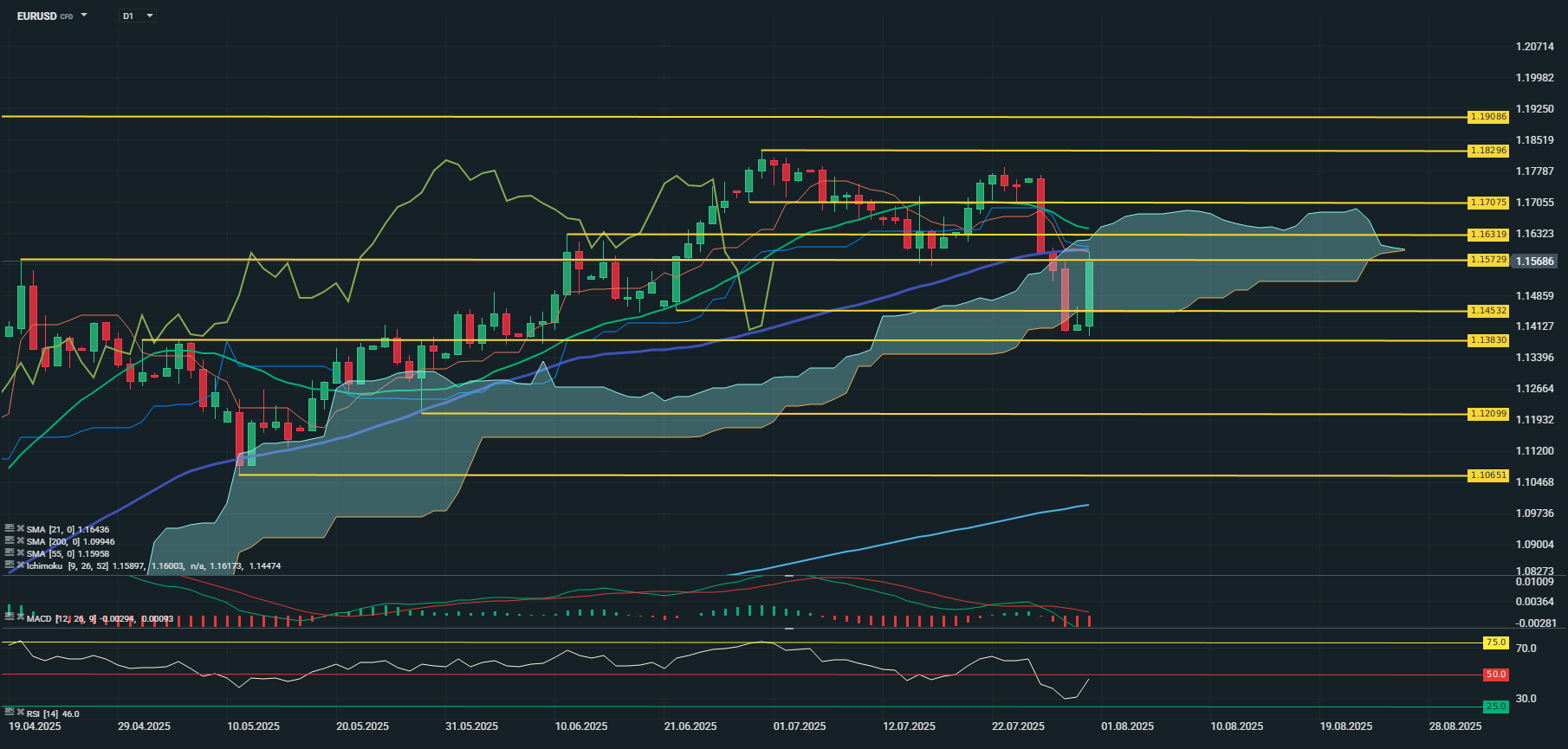1568x749 pixels.
Task: Select the RSI 25.0 oversold level label
Action: point(1496,707)
